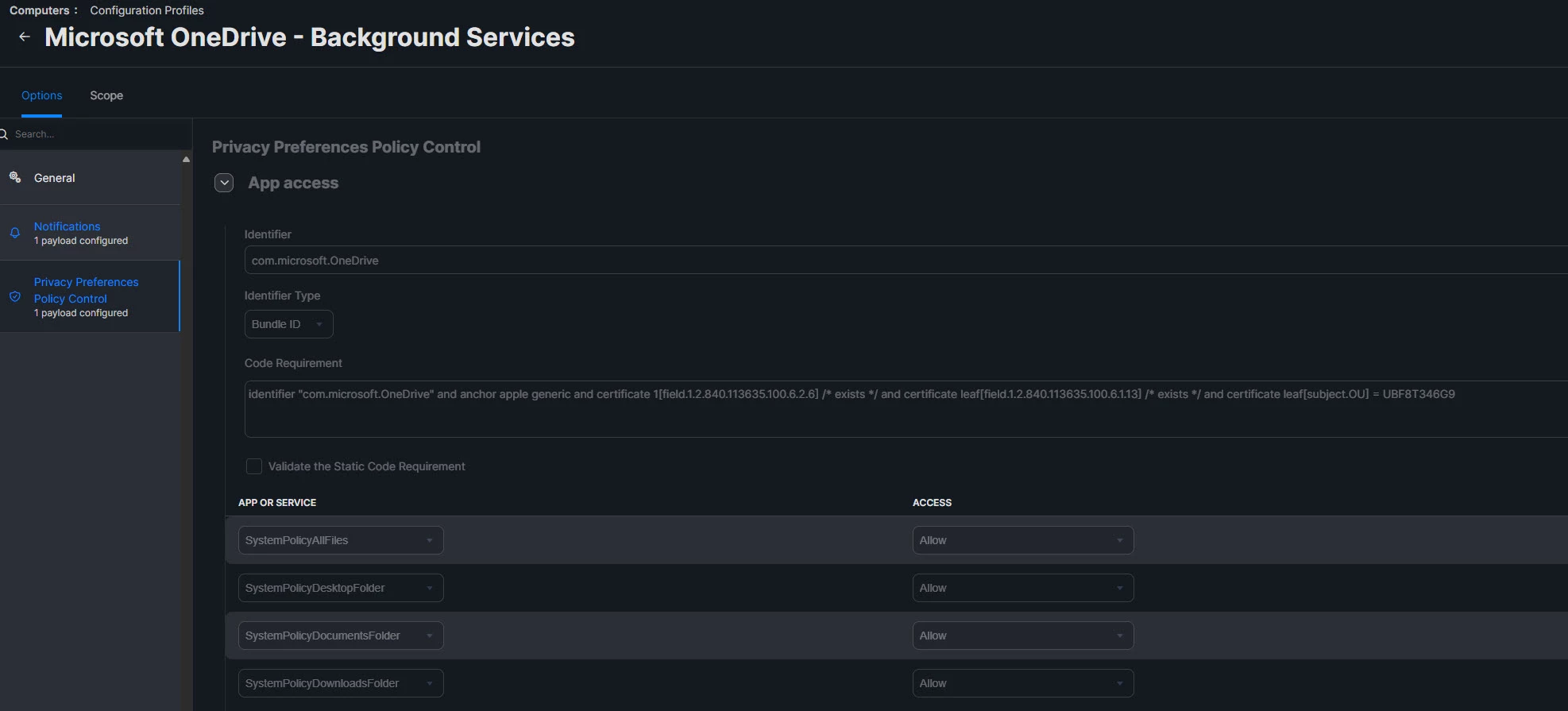Tick Validate the Static Code Requirement checkbox

point(254,466)
